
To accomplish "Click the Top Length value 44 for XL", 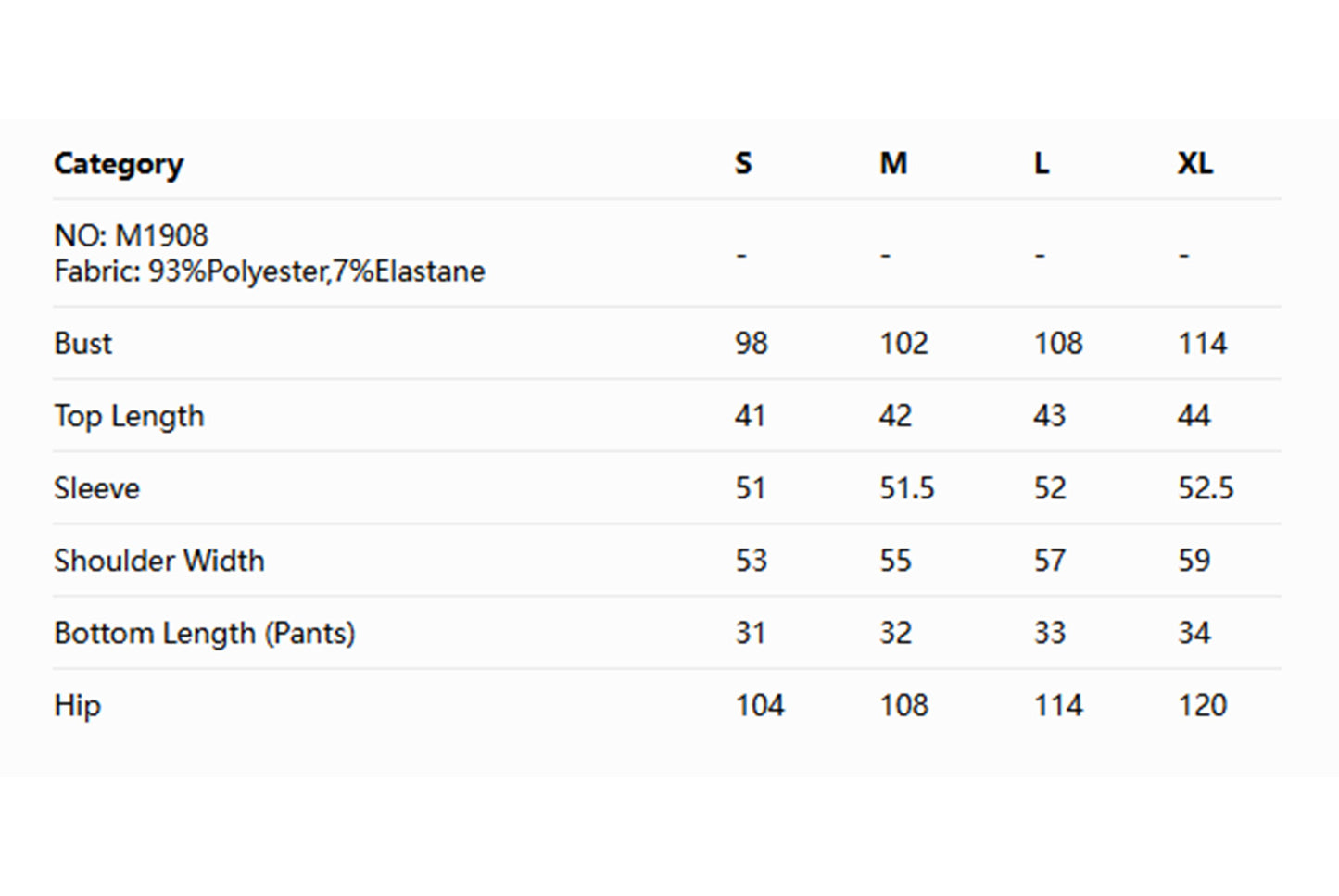I will click(1194, 416).
